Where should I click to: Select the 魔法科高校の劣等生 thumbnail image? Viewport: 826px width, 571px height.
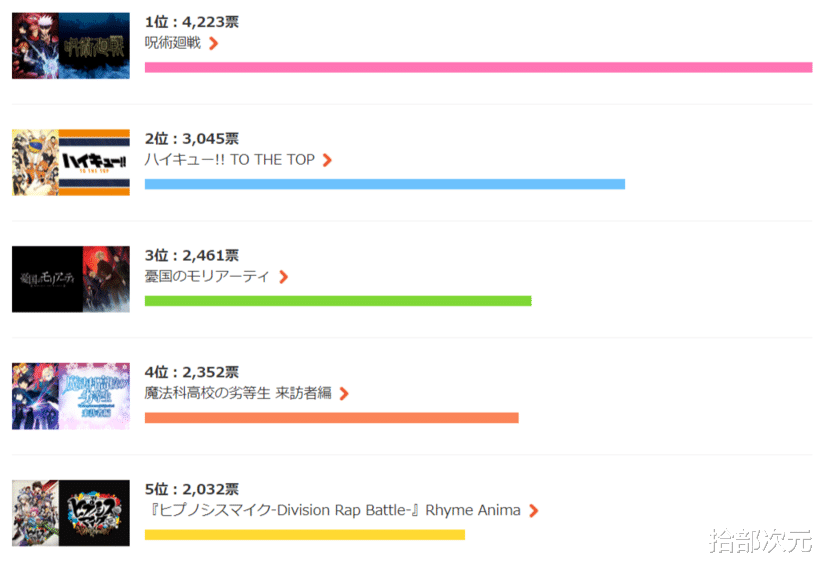[71, 396]
